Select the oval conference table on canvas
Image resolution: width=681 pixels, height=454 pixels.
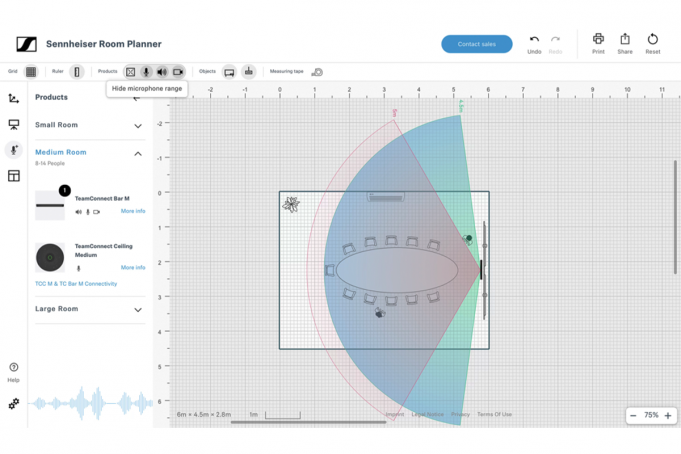click(397, 270)
